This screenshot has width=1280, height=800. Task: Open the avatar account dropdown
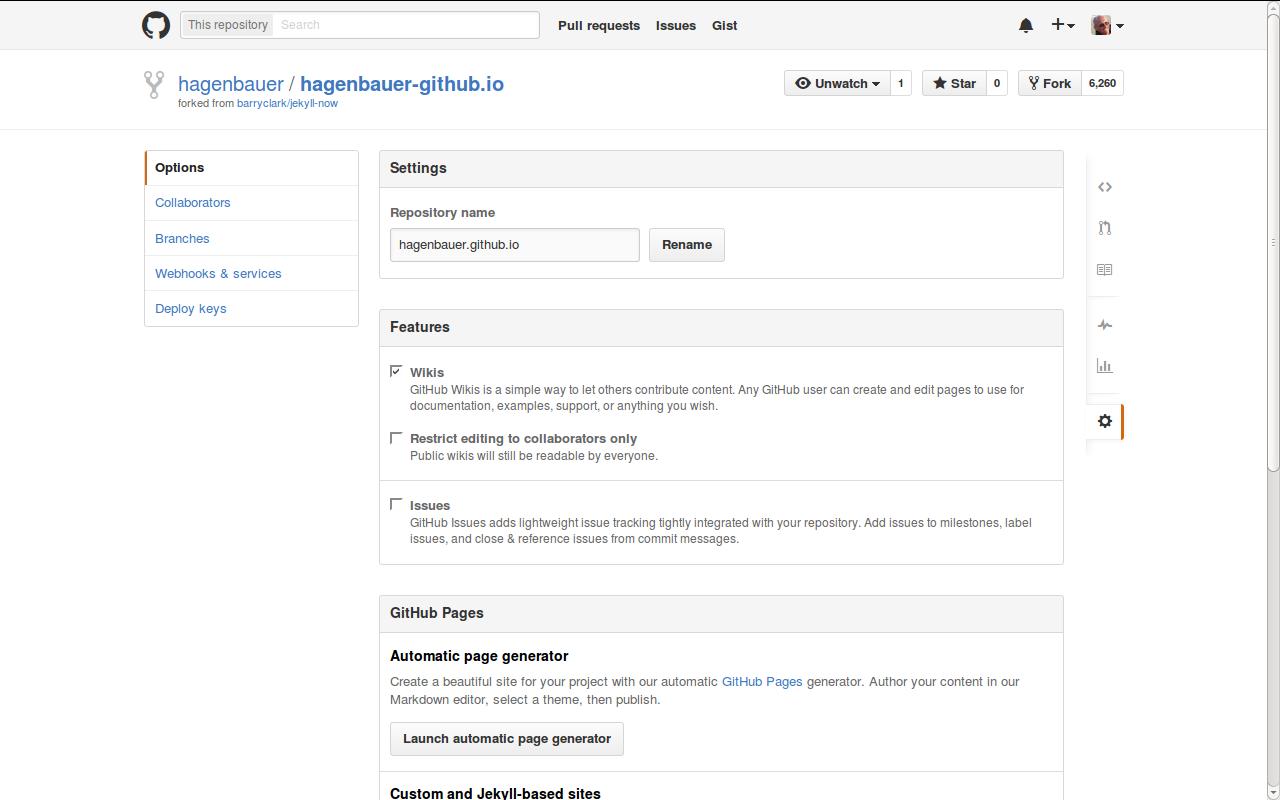[x=1106, y=24]
